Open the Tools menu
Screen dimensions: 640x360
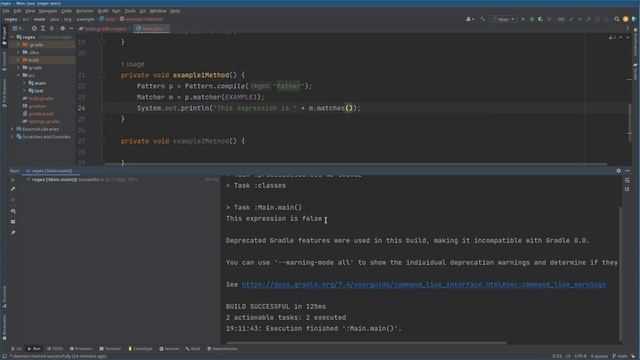[130, 11]
